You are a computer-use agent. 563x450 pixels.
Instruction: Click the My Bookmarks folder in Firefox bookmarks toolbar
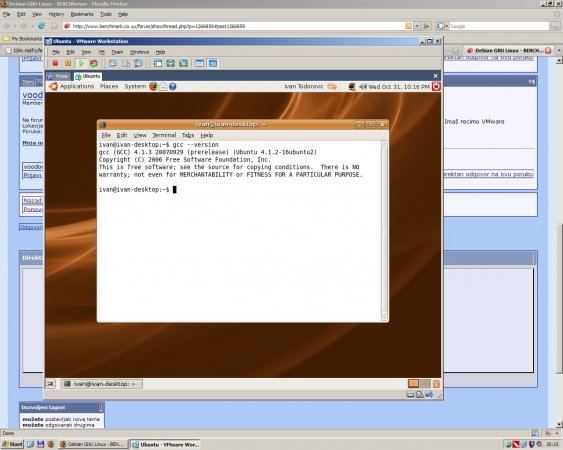click(22, 39)
